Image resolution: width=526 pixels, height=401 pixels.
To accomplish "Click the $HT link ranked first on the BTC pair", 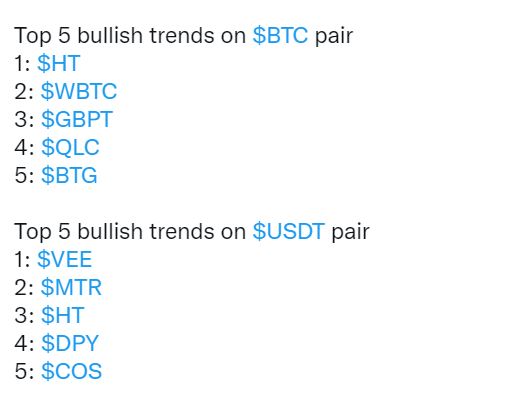I will pyautogui.click(x=59, y=63).
